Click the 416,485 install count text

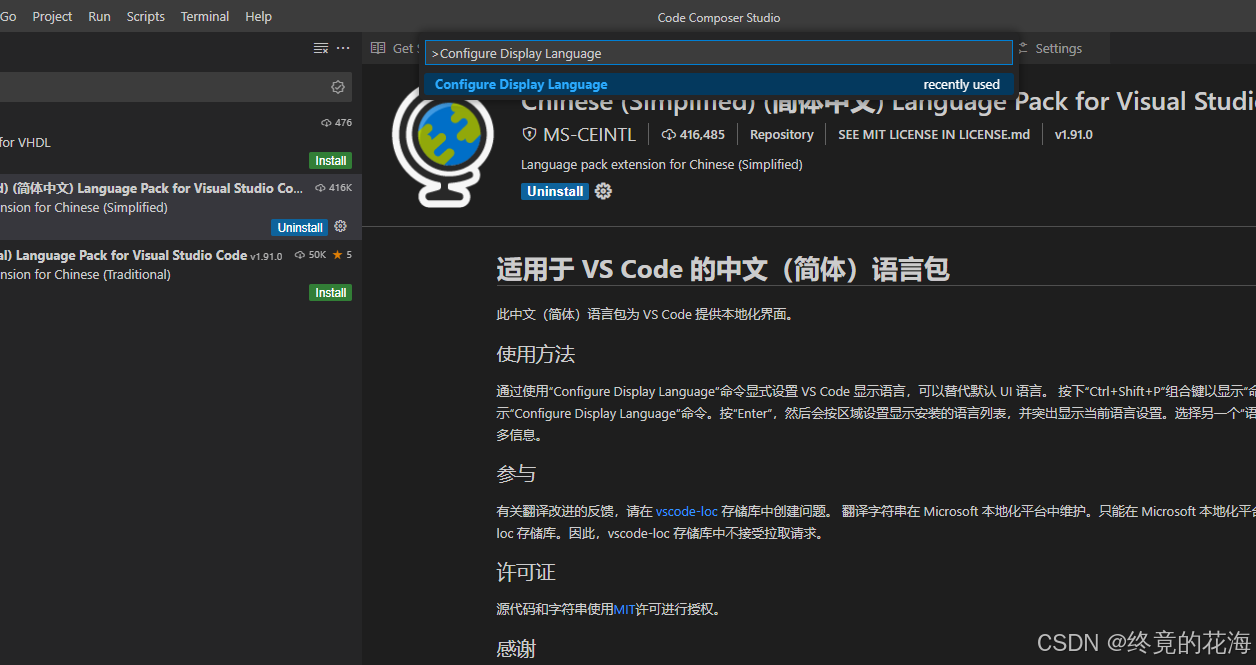702,134
